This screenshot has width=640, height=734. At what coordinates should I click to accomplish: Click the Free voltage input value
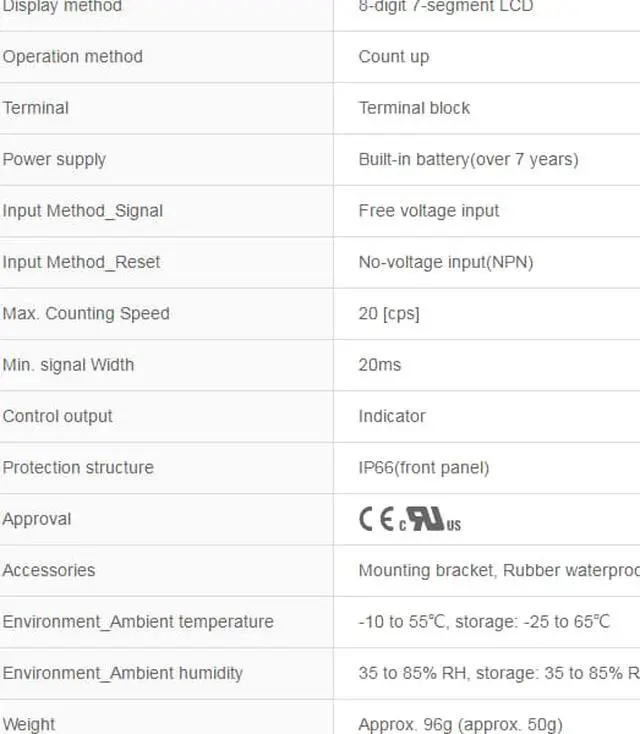[x=429, y=211]
